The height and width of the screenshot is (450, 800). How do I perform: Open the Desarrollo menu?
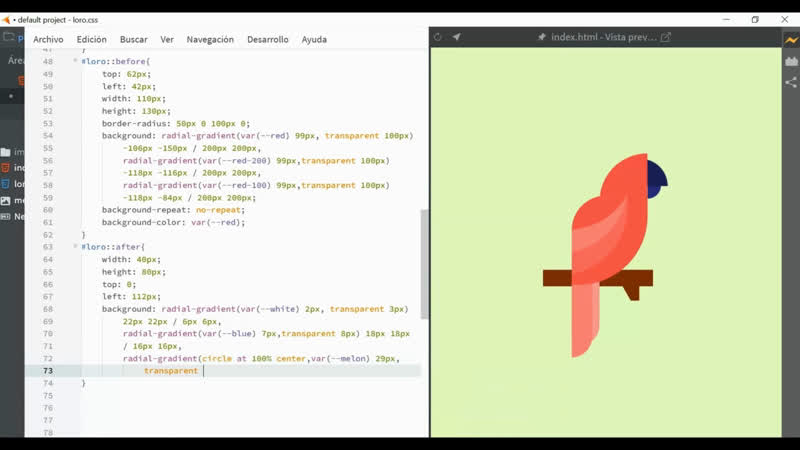(x=268, y=39)
